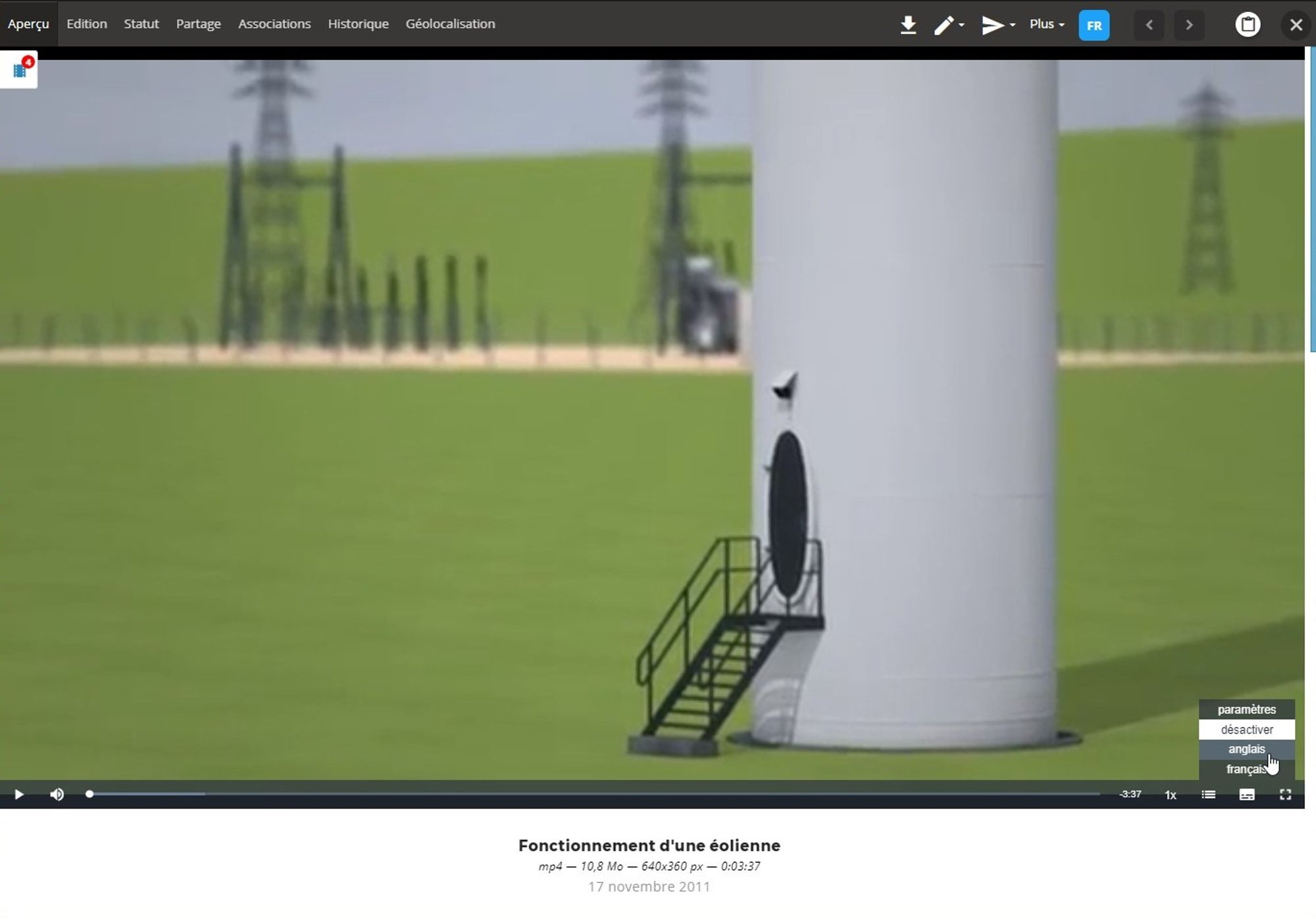Open subtitle paramètres

[1246, 709]
